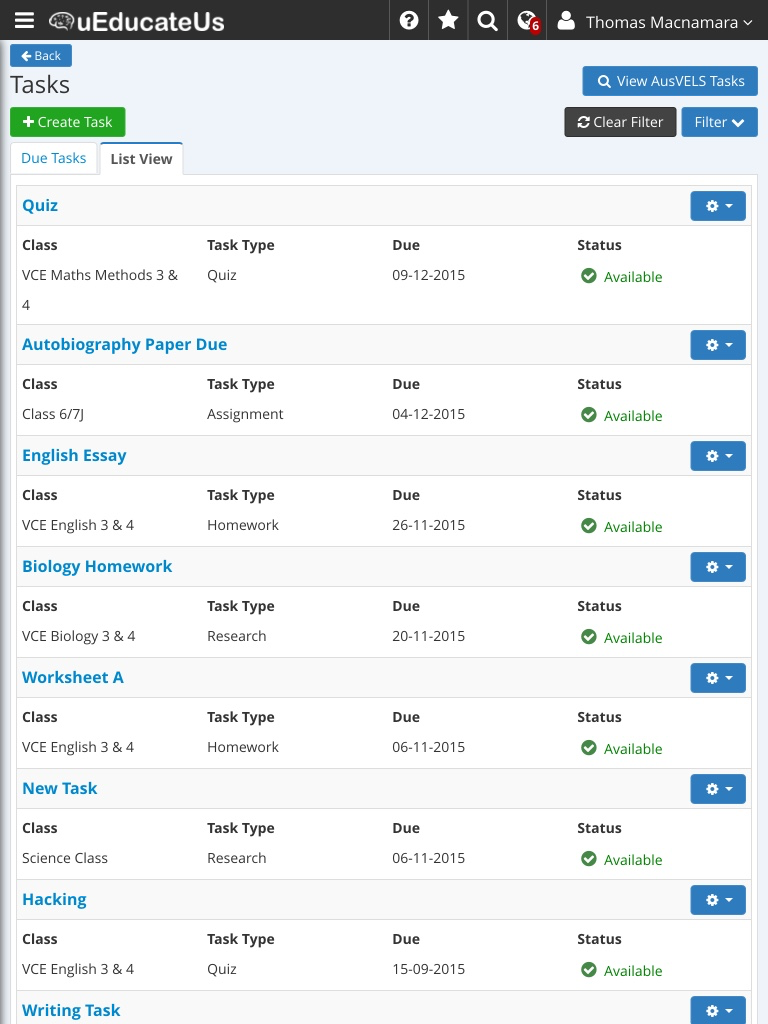Image resolution: width=768 pixels, height=1024 pixels.
Task: Open the hamburger navigation menu
Action: point(24,21)
